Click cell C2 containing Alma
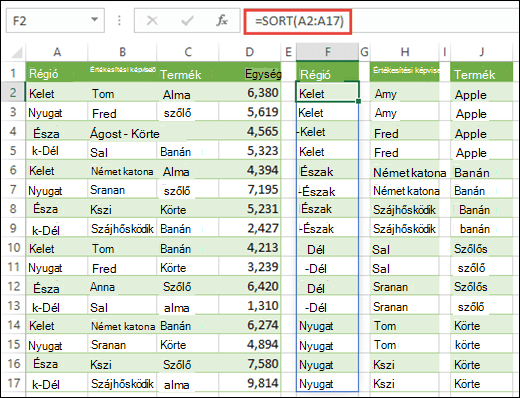Viewport: 520px width, 398px height. click(188, 92)
